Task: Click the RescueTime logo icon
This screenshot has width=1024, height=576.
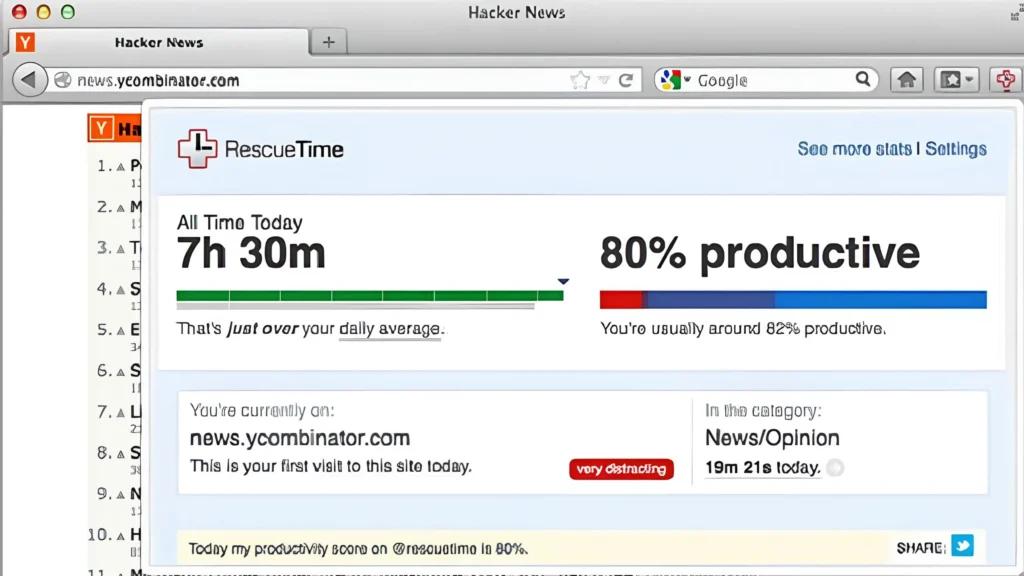Action: click(x=197, y=149)
